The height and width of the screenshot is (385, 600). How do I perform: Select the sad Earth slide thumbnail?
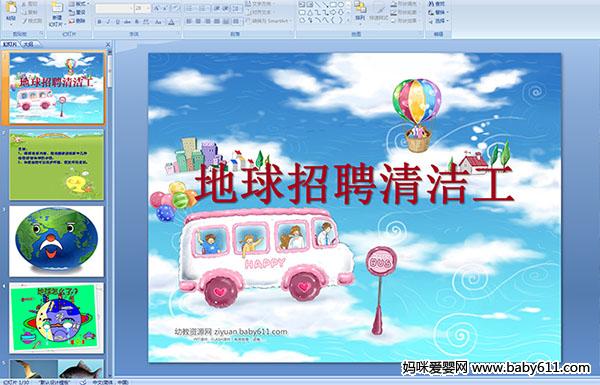(x=57, y=241)
